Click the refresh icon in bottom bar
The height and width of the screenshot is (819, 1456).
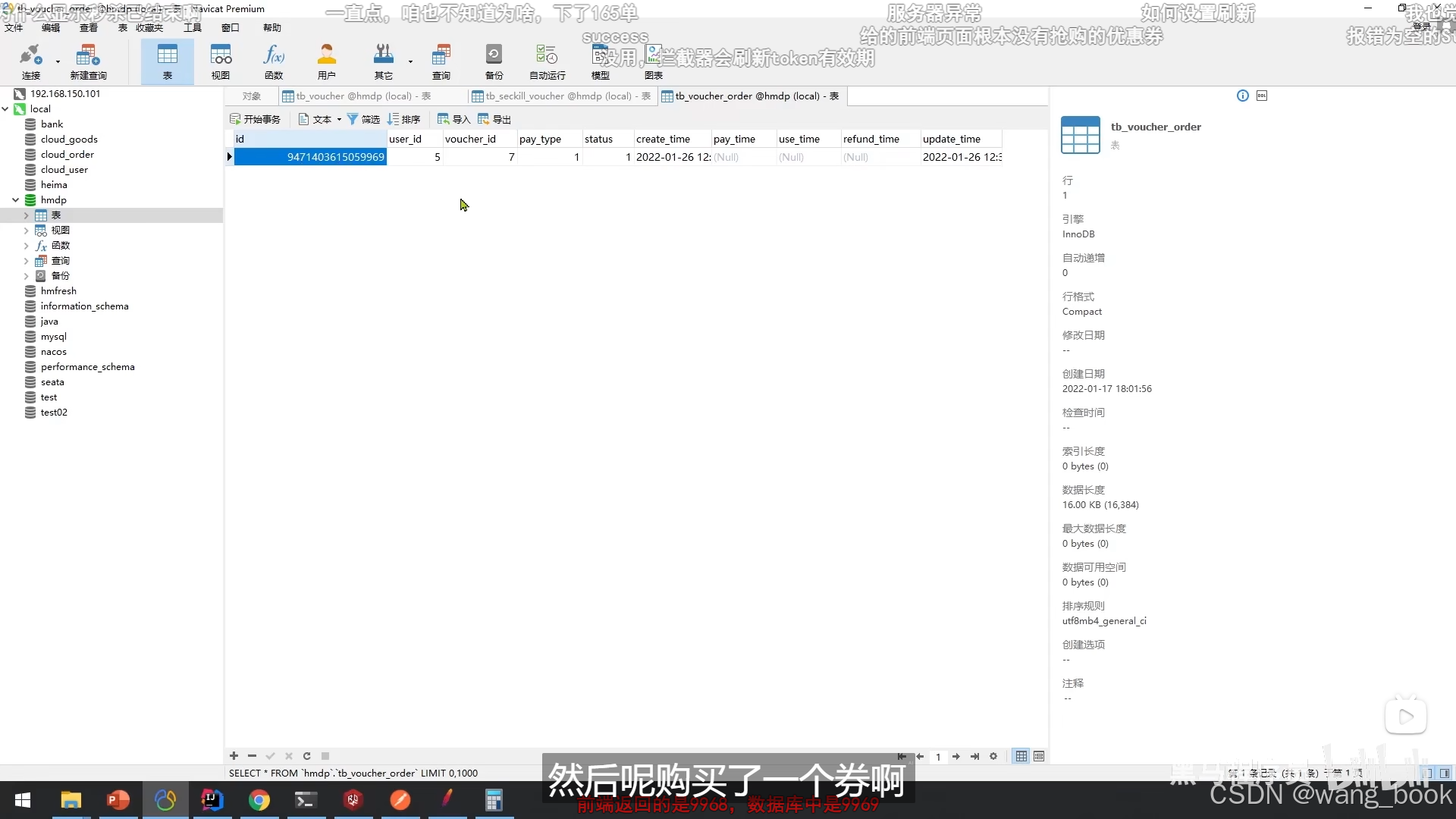(307, 756)
